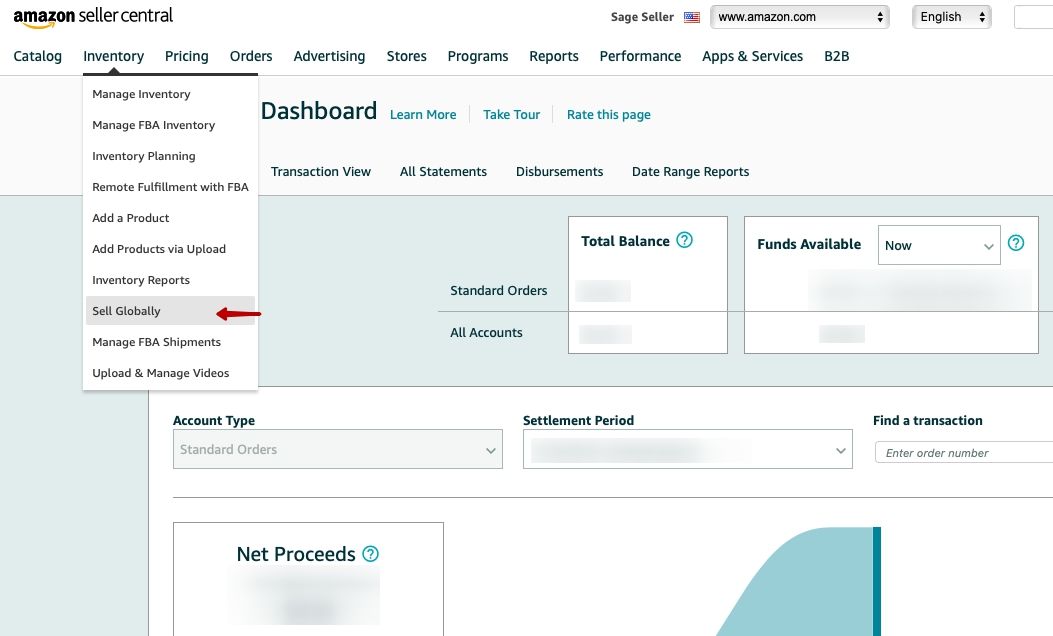Switch to the Transaction View tab
Viewport: 1053px width, 636px height.
(321, 172)
